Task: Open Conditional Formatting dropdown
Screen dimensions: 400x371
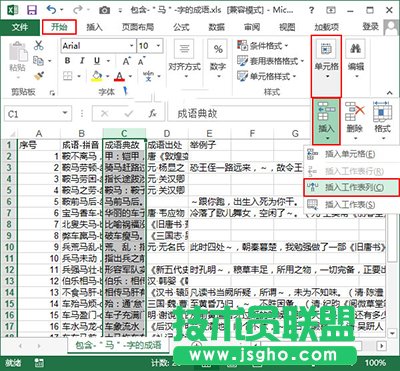Action: coord(263,46)
